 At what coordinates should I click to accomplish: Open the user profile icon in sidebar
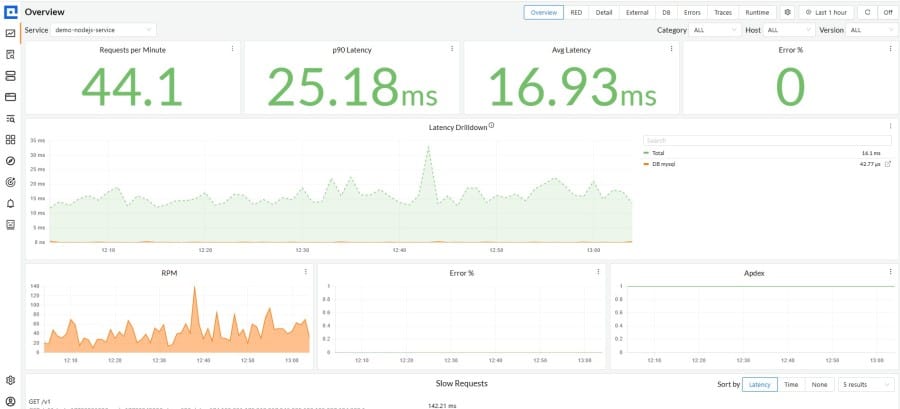[x=10, y=402]
